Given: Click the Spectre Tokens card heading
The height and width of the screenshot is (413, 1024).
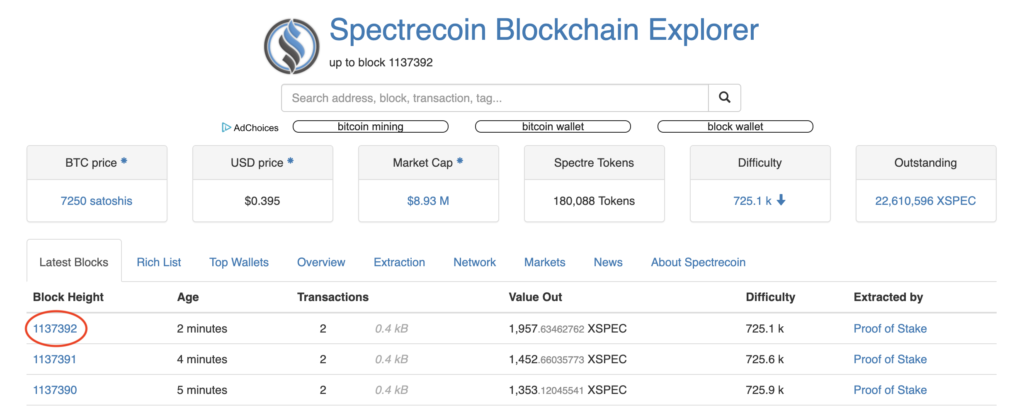Looking at the screenshot, I should coord(594,163).
